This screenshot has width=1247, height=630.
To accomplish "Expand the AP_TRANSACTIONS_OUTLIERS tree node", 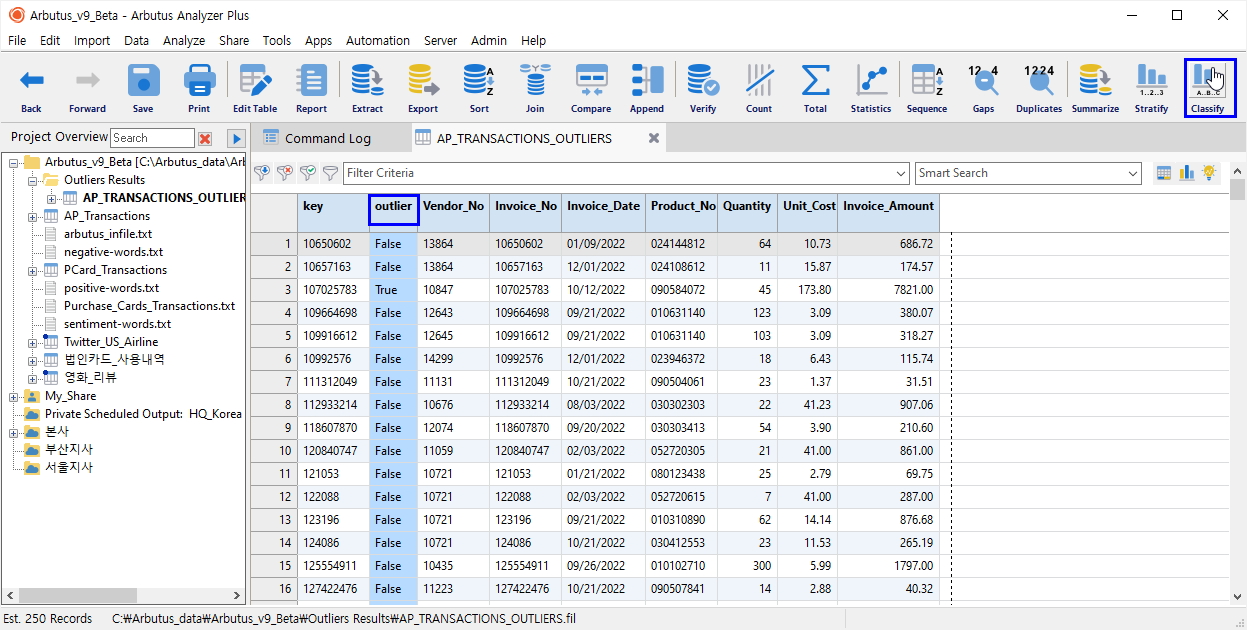I will click(52, 198).
